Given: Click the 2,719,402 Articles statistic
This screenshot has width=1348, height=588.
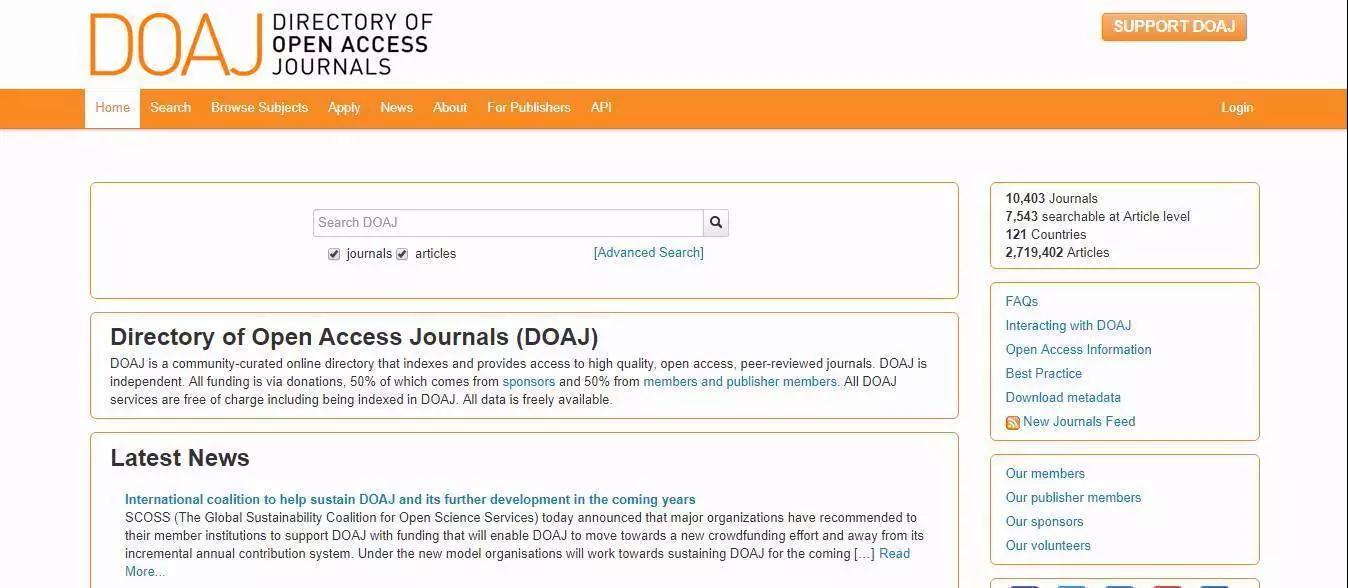Looking at the screenshot, I should pos(1057,252).
